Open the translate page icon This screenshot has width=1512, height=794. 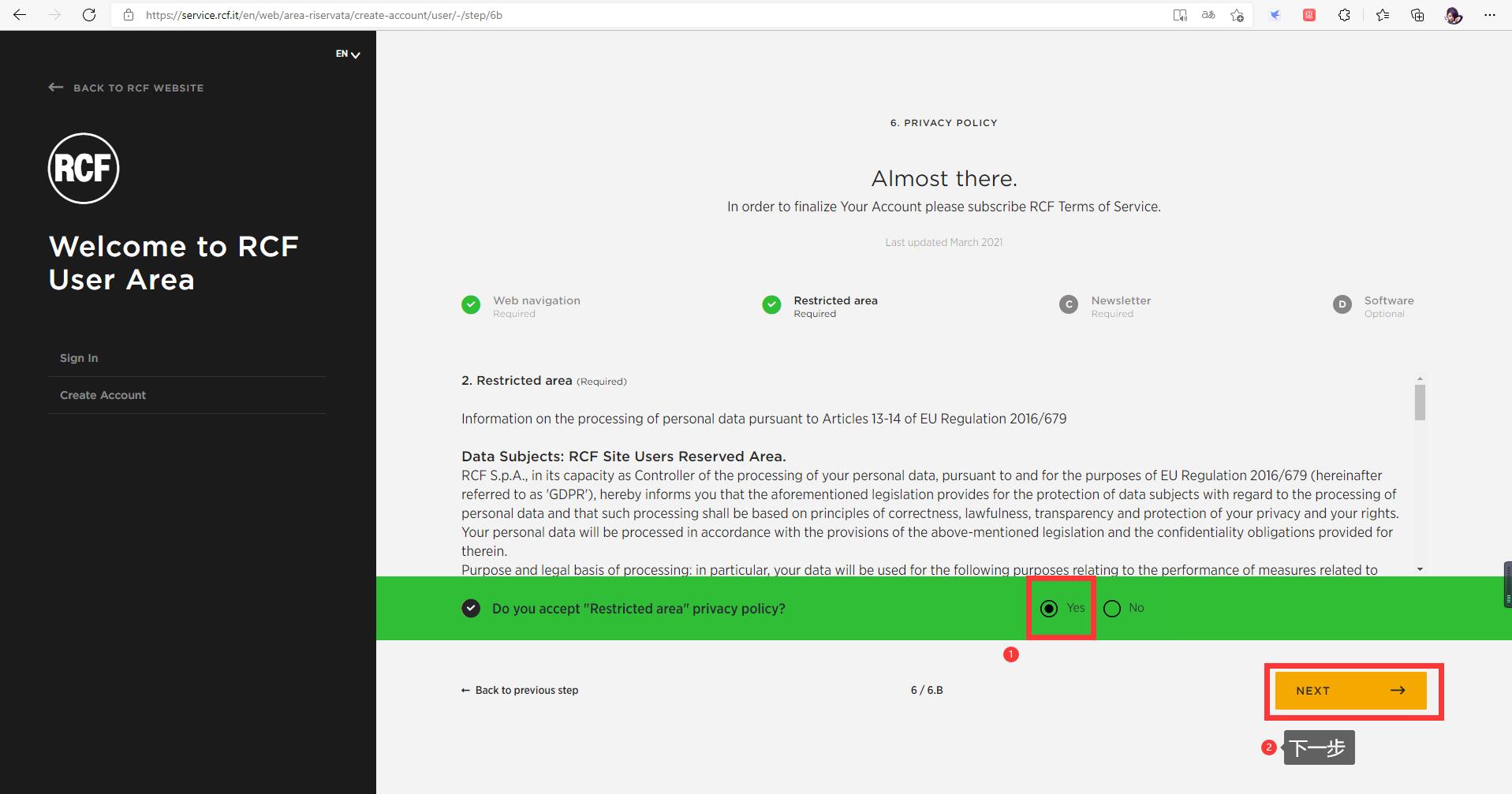click(1208, 15)
